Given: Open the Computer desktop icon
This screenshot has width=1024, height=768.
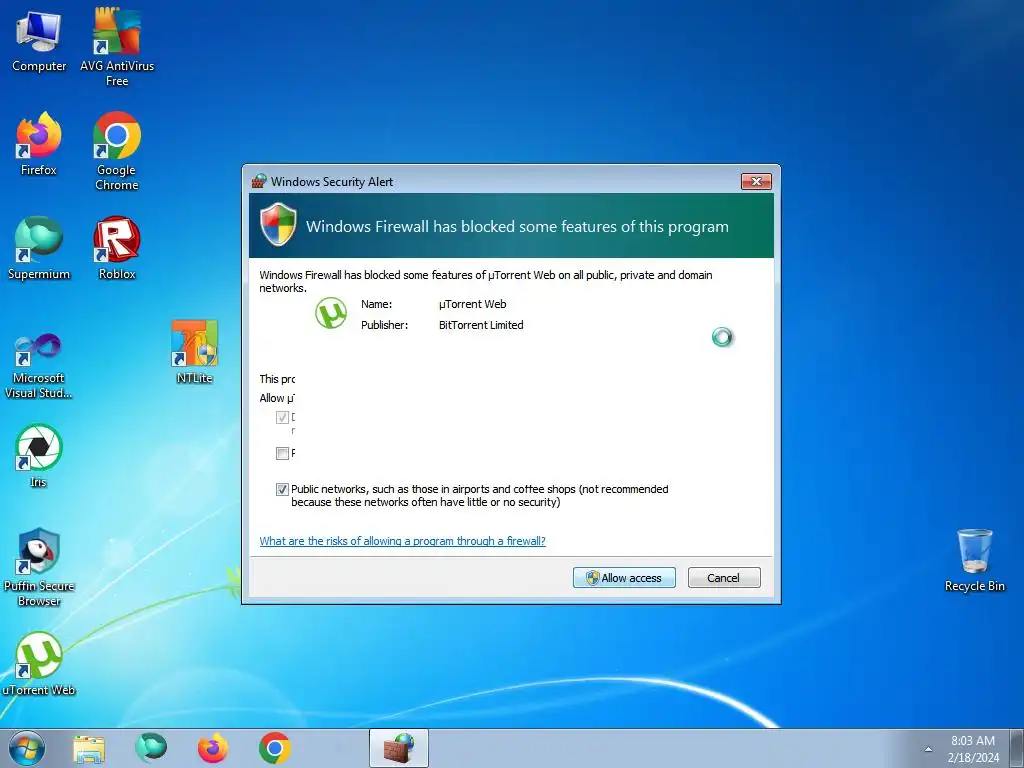Looking at the screenshot, I should tap(39, 41).
